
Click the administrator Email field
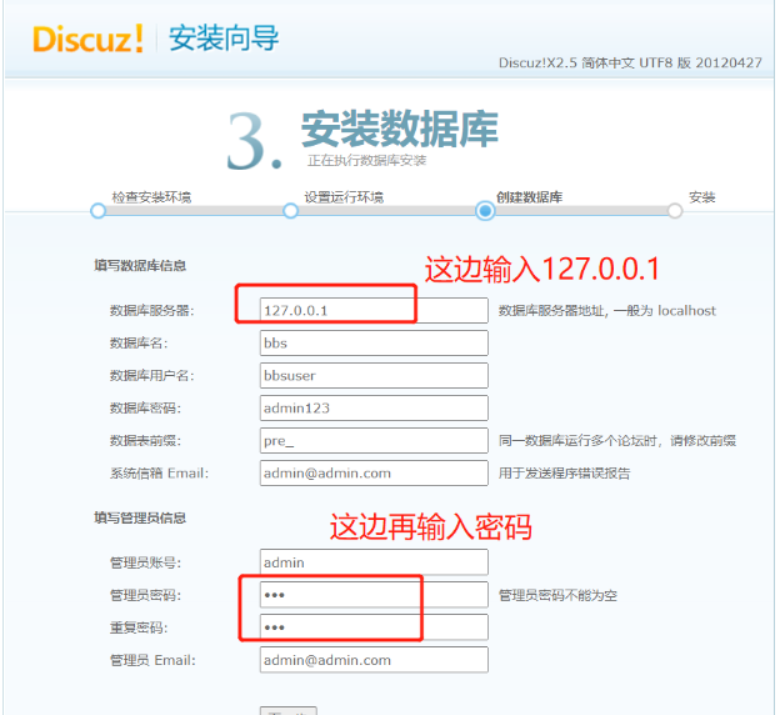pos(374,660)
